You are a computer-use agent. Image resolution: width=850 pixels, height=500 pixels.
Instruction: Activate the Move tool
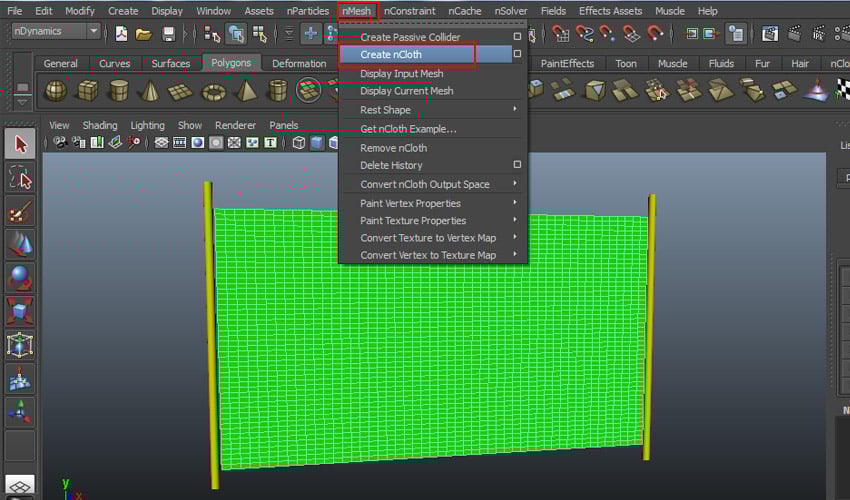pyautogui.click(x=21, y=245)
